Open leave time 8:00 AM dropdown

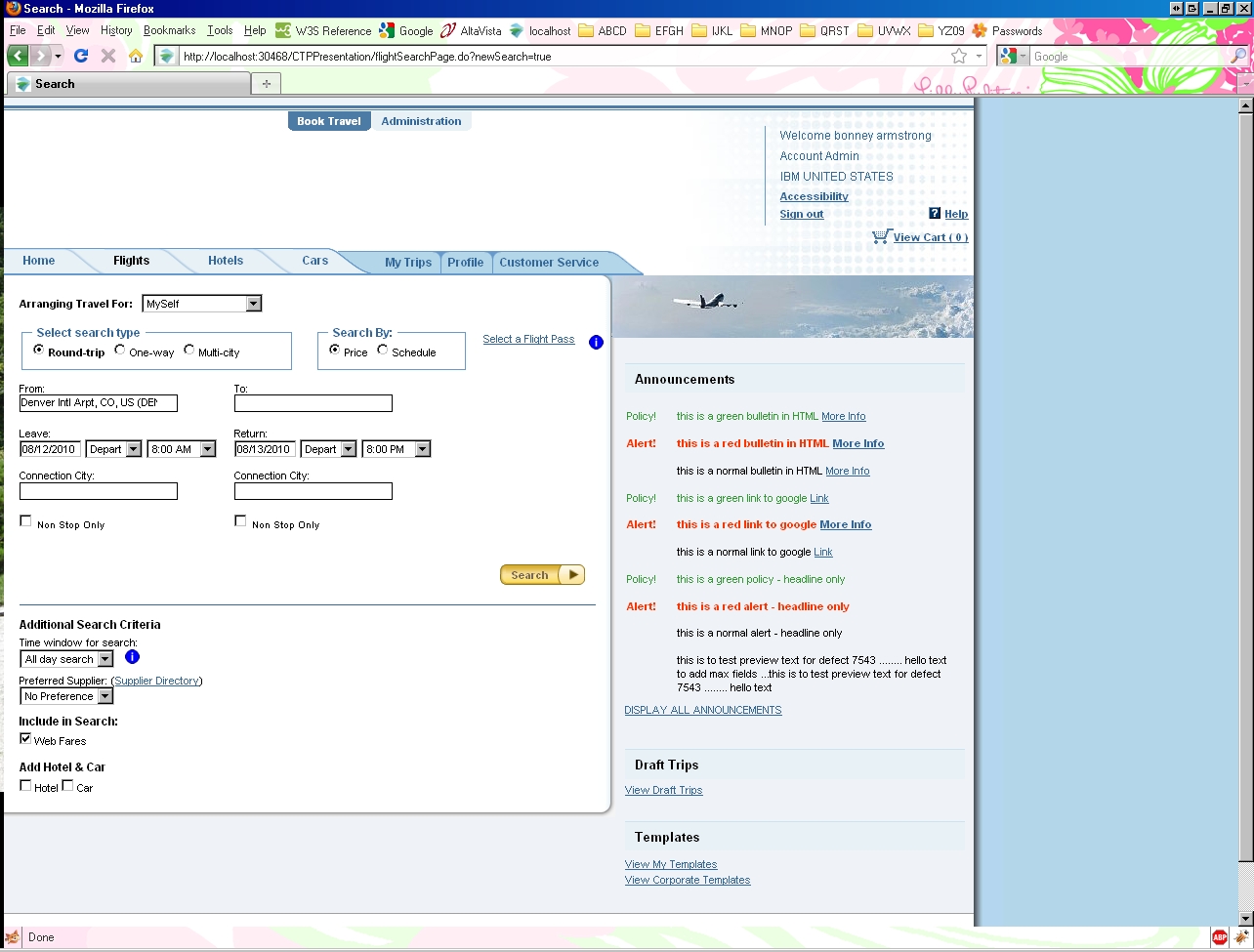click(207, 449)
